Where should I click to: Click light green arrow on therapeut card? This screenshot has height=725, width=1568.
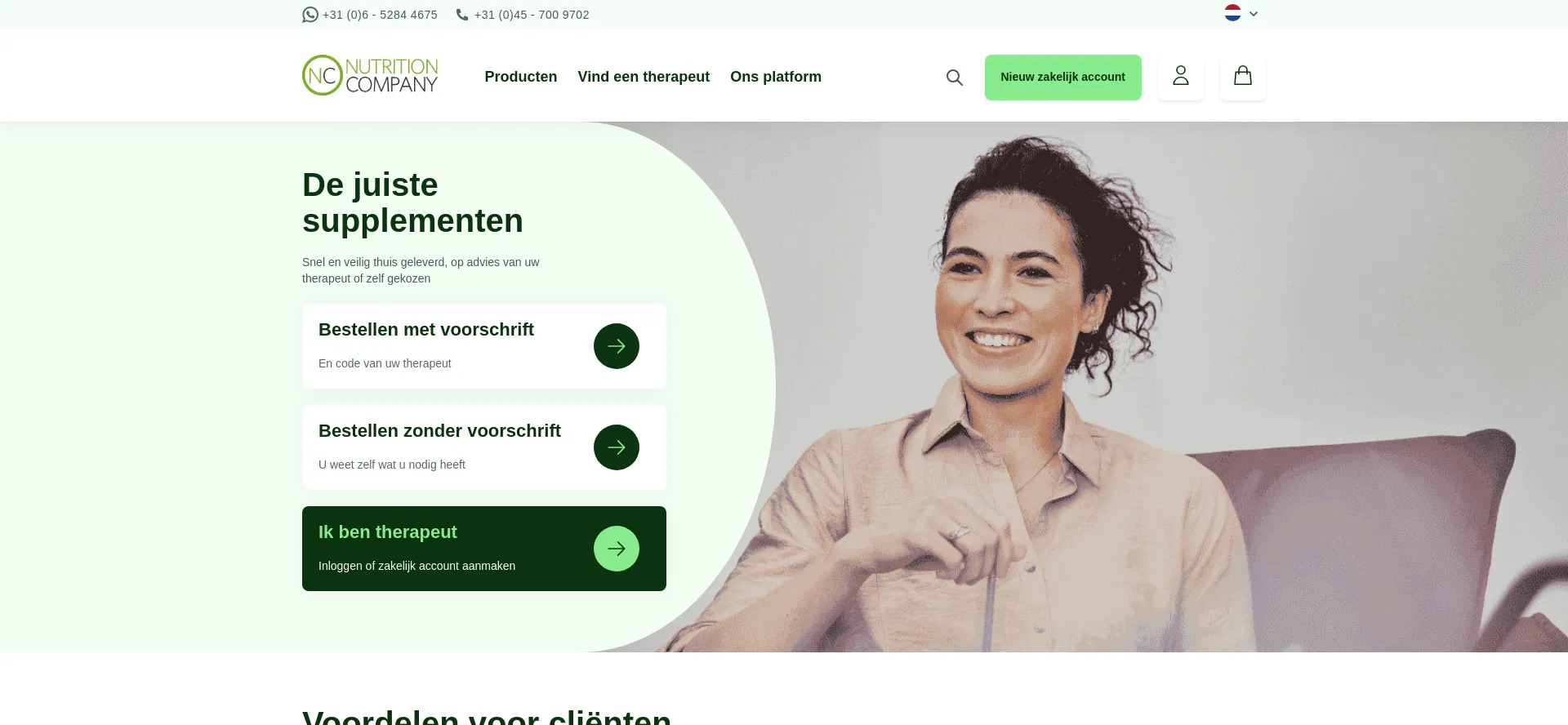click(617, 549)
